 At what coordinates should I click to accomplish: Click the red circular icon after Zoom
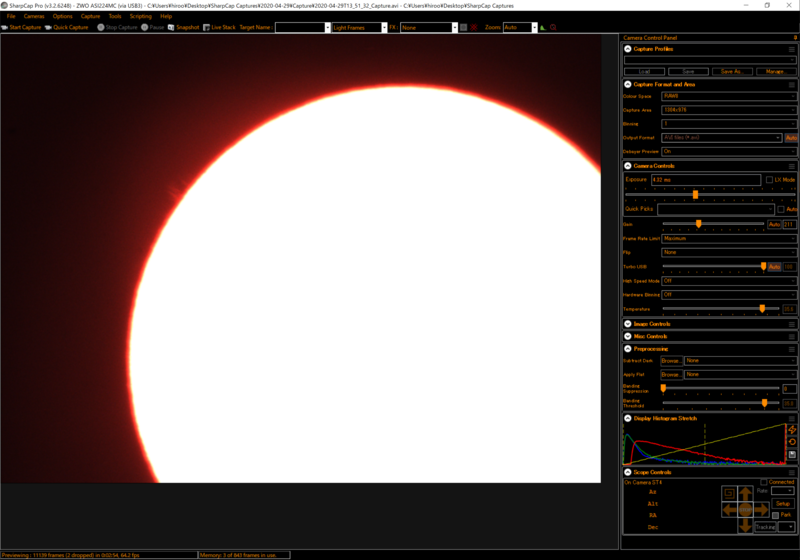pyautogui.click(x=553, y=28)
